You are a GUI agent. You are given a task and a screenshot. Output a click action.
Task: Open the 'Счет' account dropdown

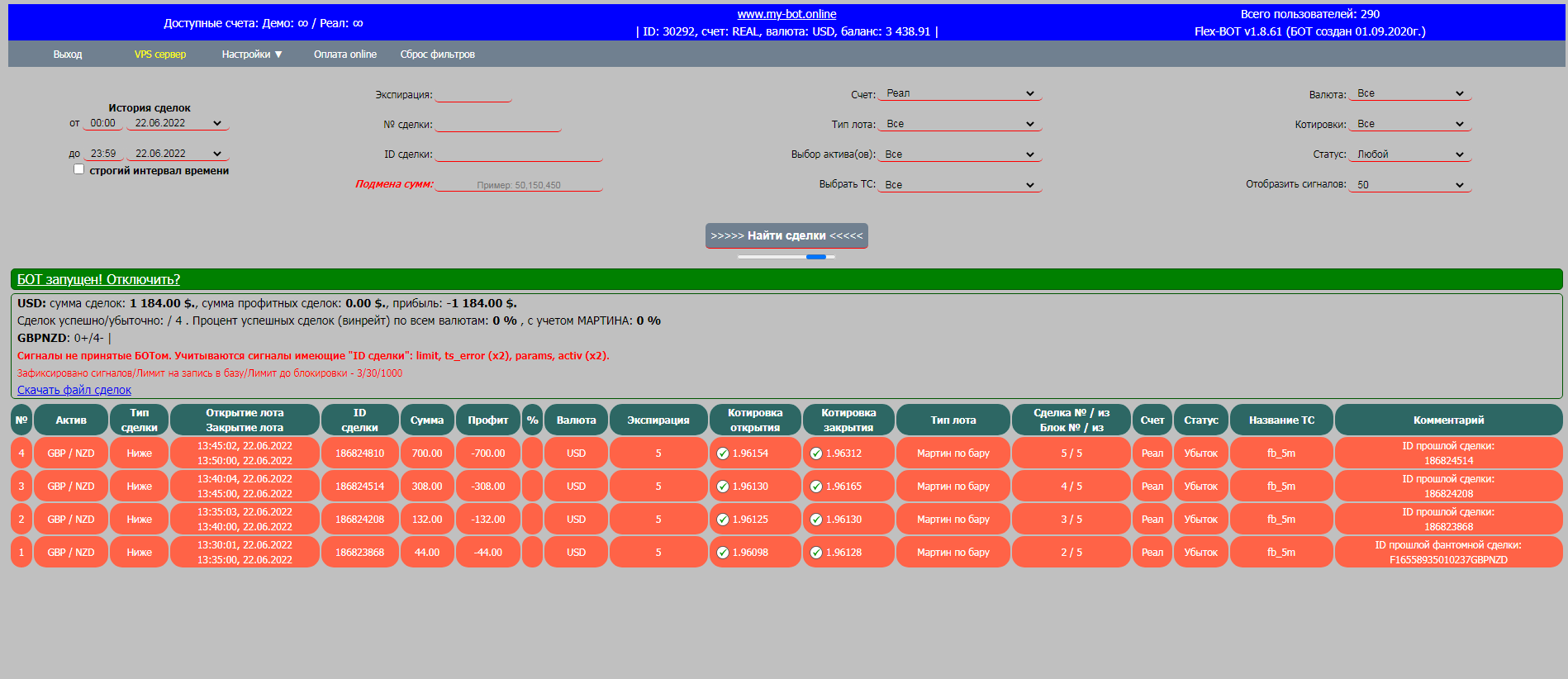pyautogui.click(x=959, y=93)
